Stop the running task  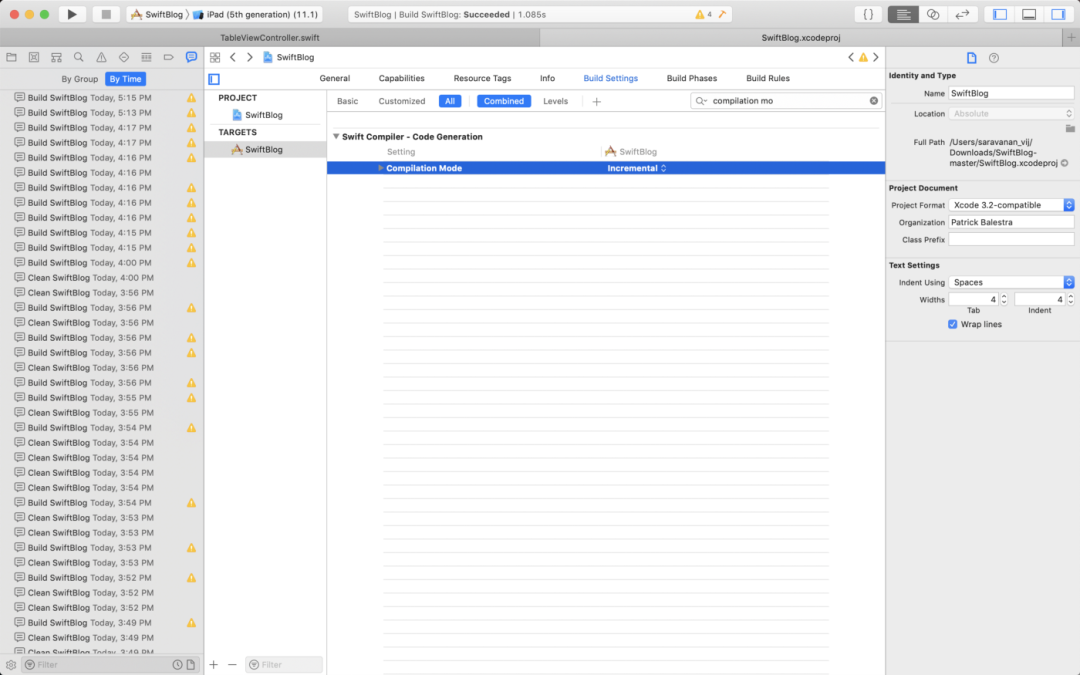click(x=106, y=14)
